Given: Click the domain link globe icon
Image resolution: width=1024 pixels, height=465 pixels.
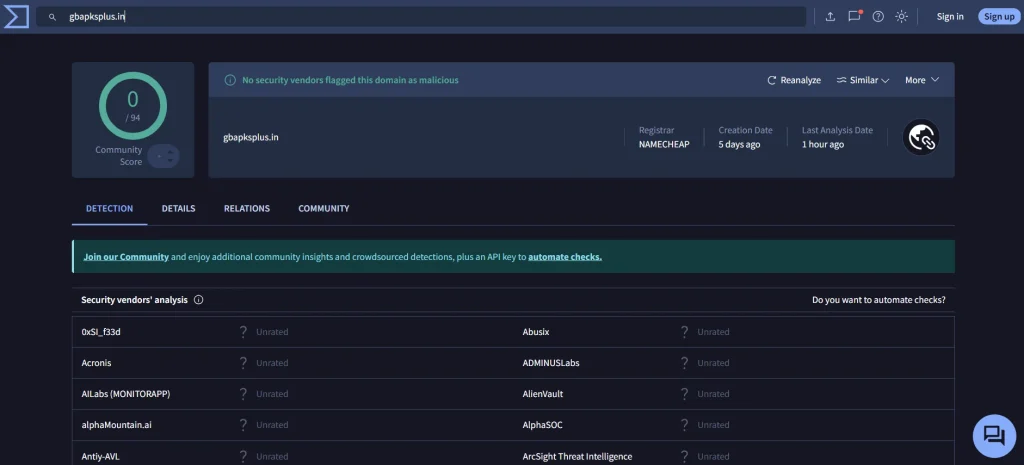Looking at the screenshot, I should click(x=921, y=137).
